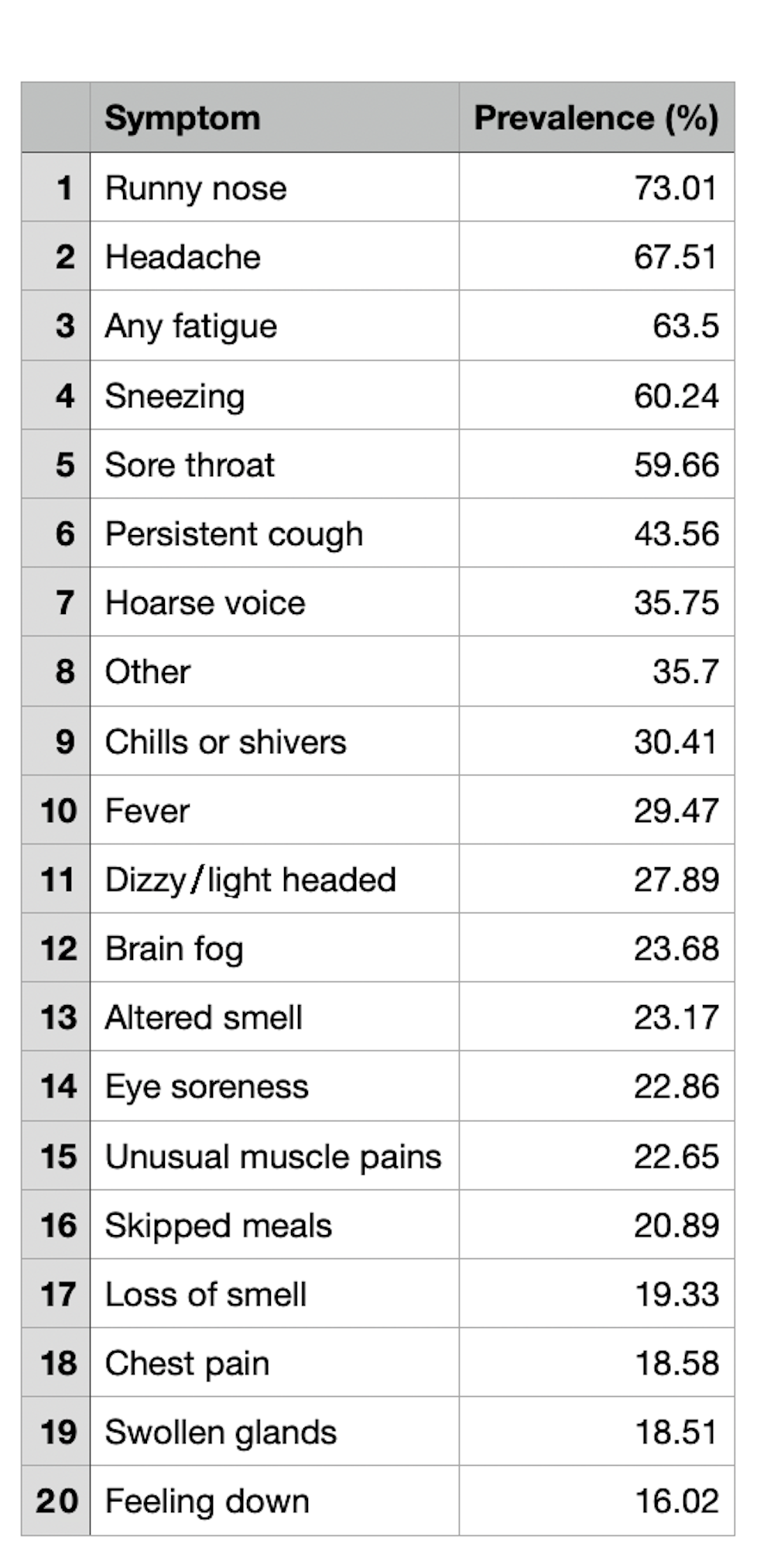Select the Brain fog cell
Image resolution: width=774 pixels, height=1568 pixels.
(x=174, y=949)
